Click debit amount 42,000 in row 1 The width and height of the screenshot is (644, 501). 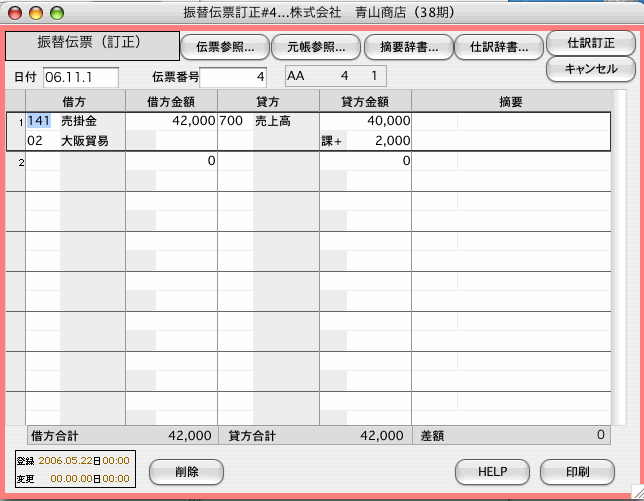coord(170,121)
